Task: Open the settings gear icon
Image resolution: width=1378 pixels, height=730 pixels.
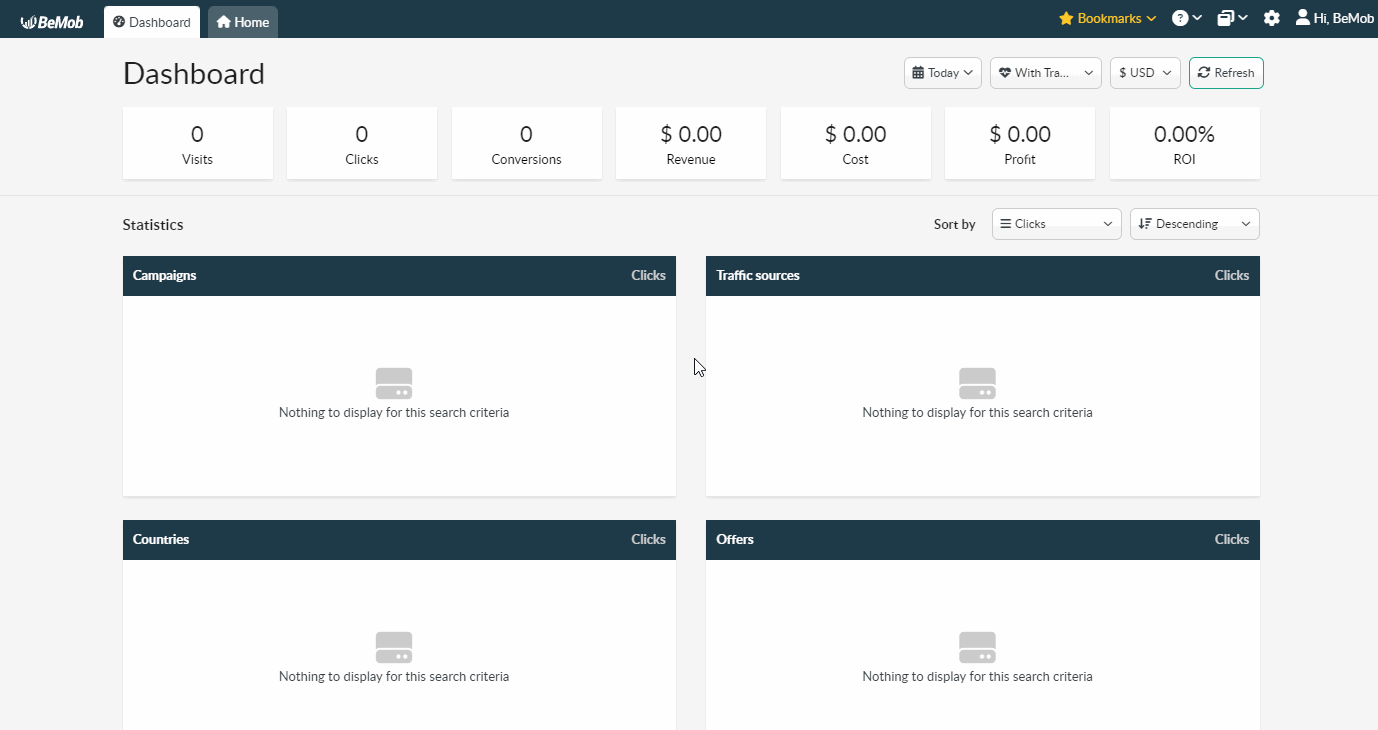Action: click(1271, 18)
